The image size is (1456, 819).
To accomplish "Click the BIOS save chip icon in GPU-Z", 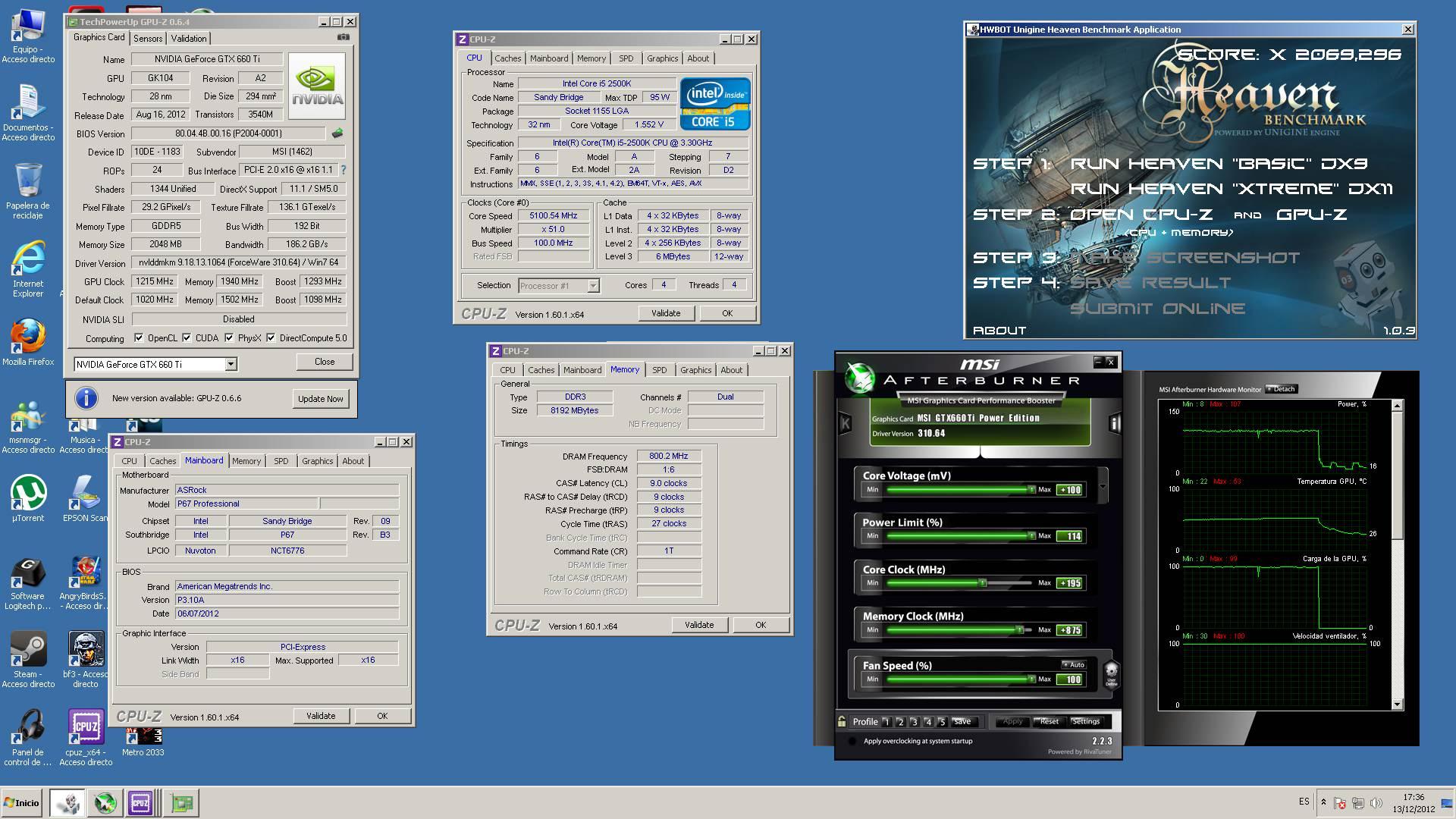I will (337, 133).
